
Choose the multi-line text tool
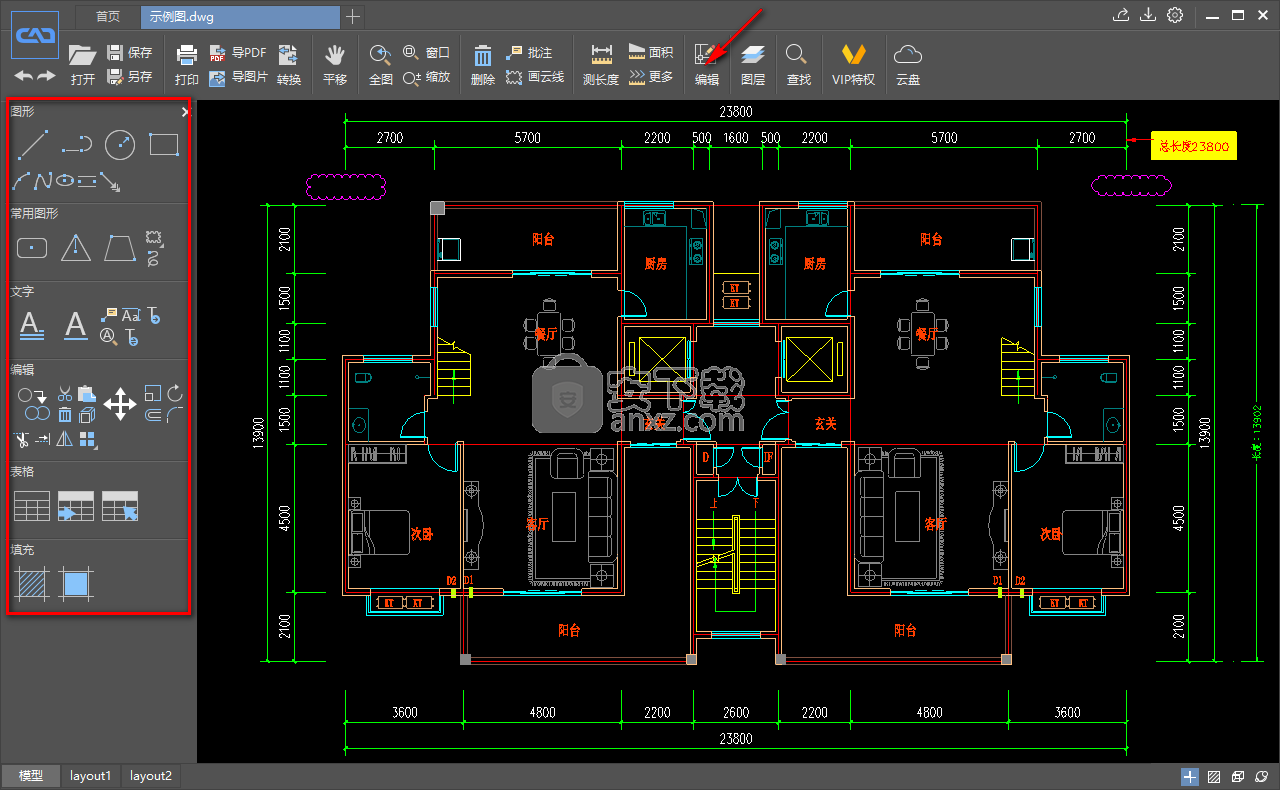click(x=32, y=325)
